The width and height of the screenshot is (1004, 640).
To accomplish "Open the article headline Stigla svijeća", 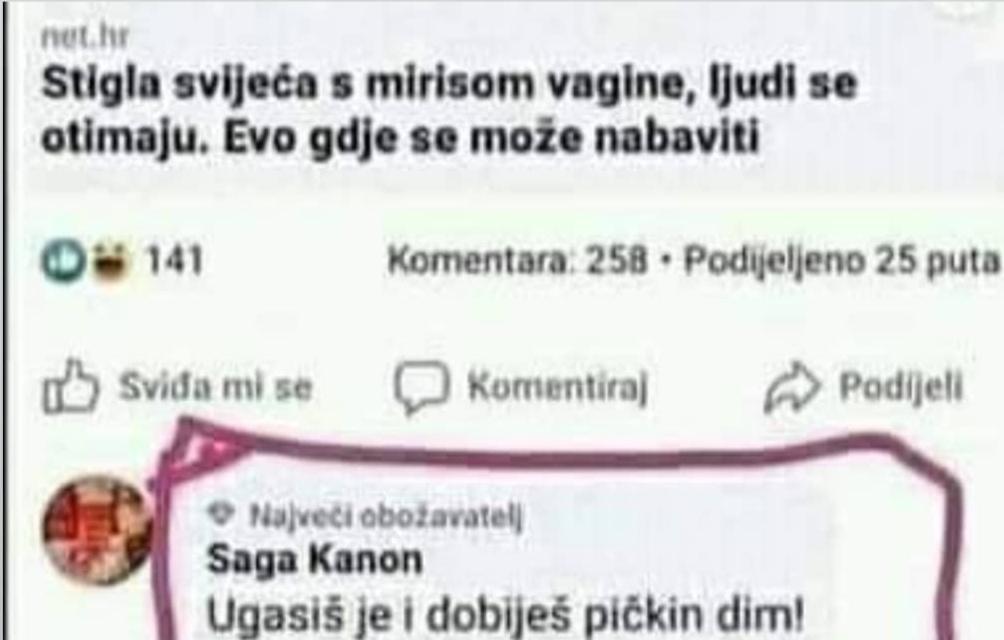I will 449,111.
